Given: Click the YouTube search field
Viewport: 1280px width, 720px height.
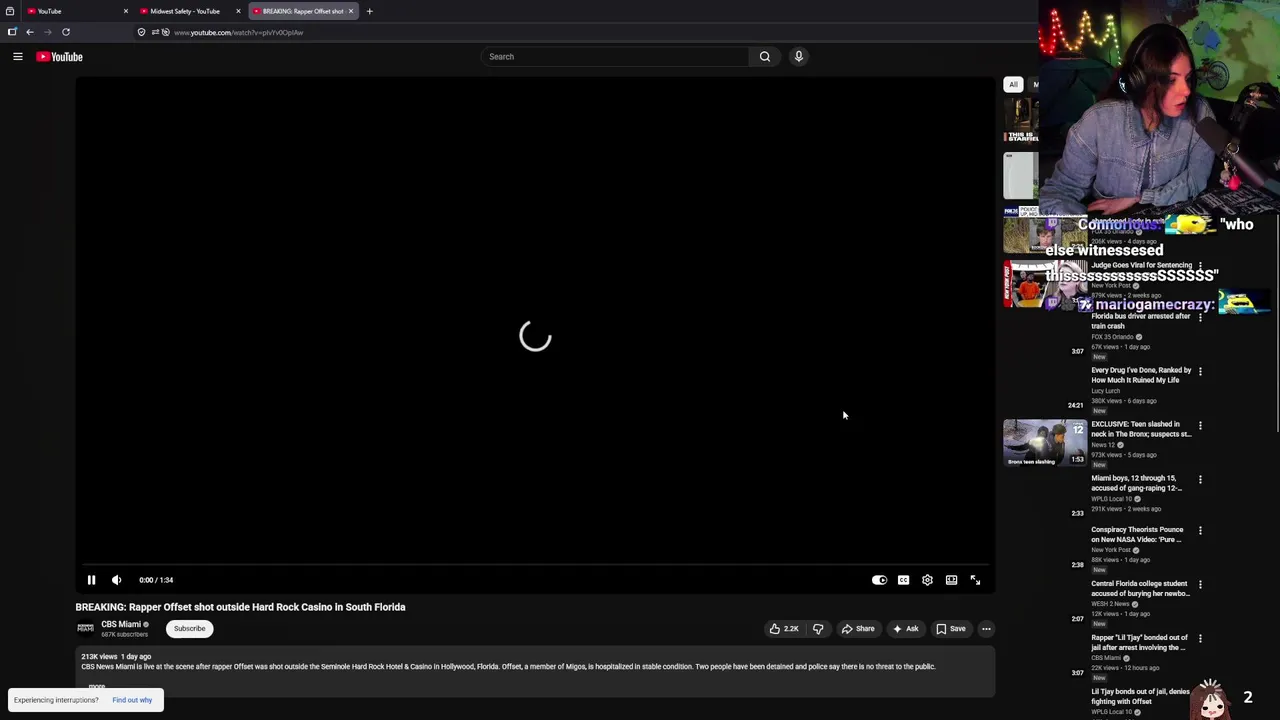Looking at the screenshot, I should pyautogui.click(x=615, y=57).
